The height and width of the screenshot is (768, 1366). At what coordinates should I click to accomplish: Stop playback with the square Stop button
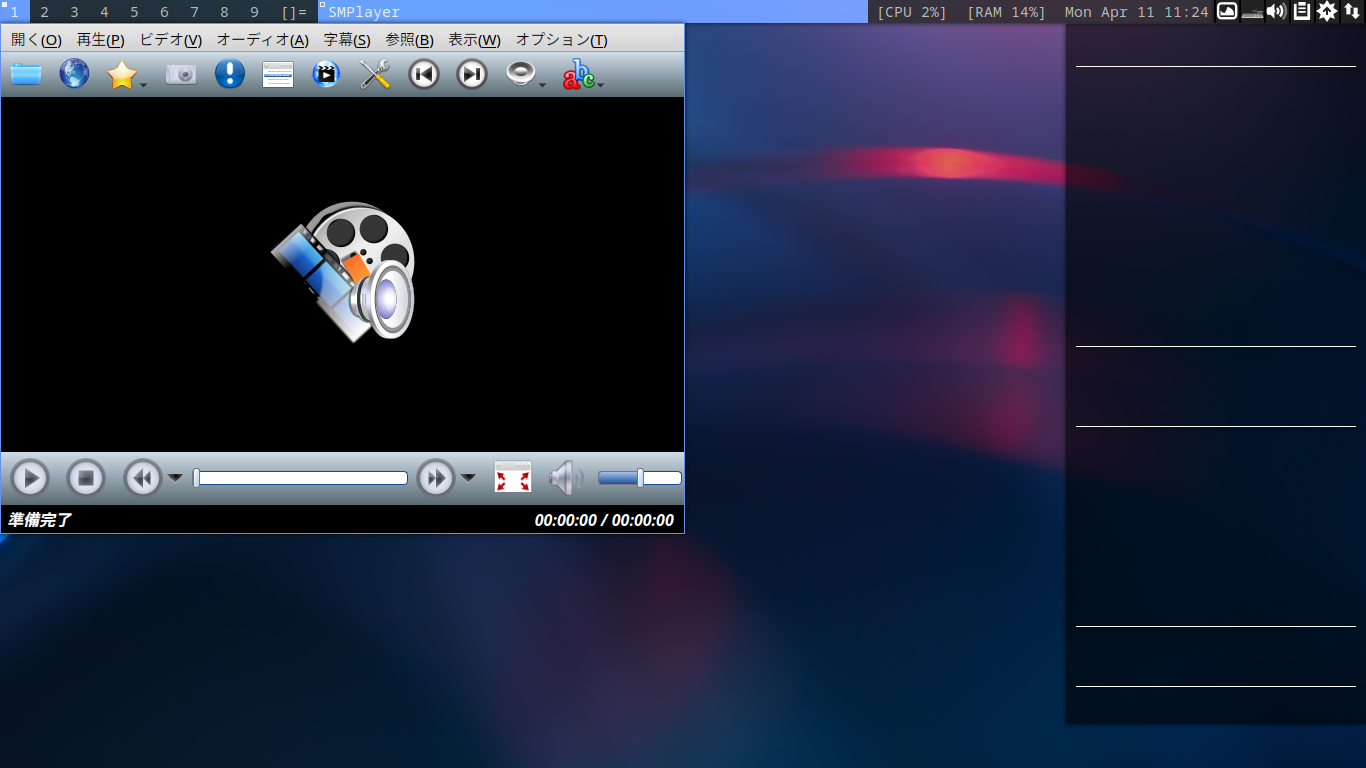(86, 478)
